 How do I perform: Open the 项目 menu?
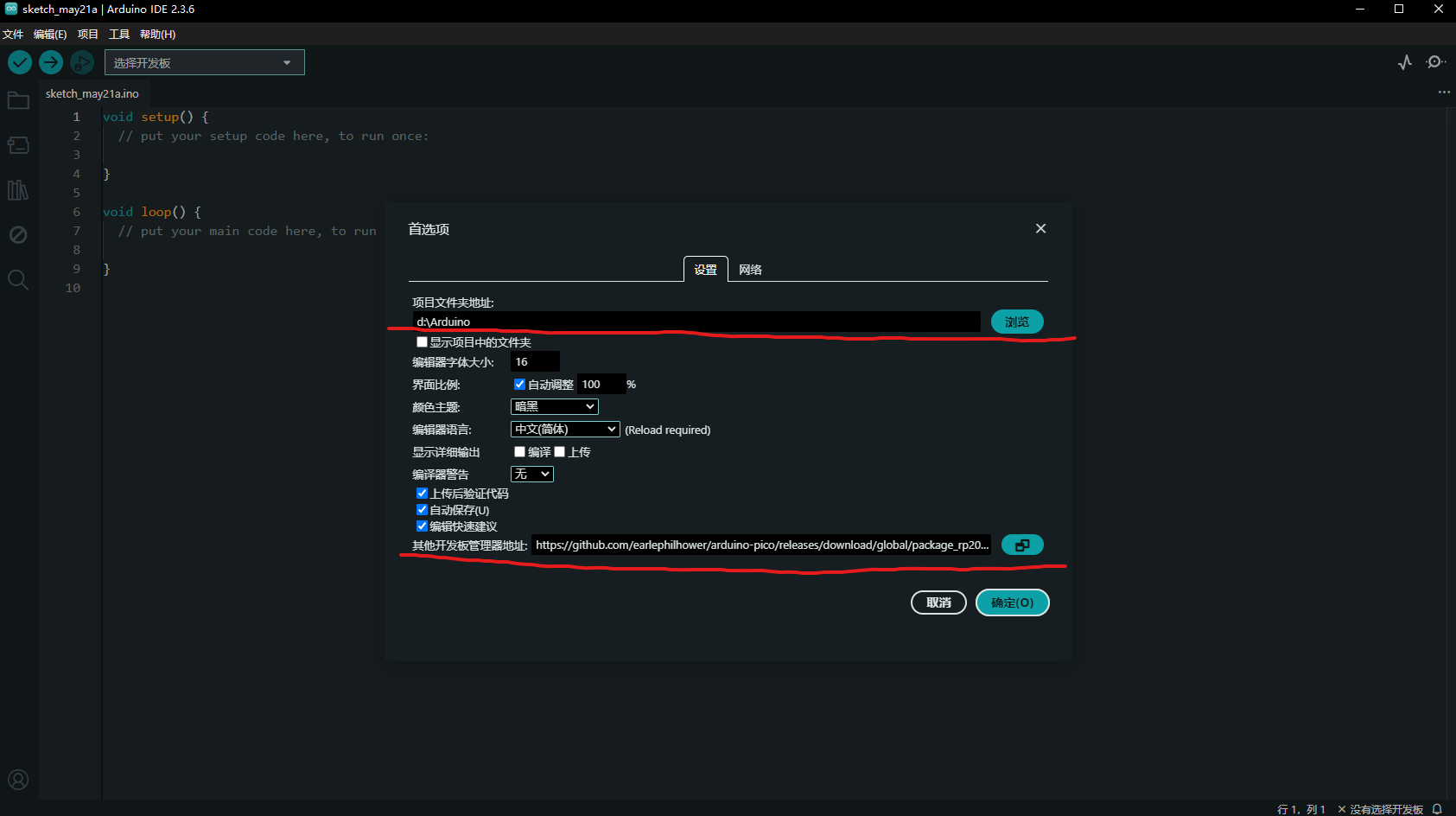(87, 34)
